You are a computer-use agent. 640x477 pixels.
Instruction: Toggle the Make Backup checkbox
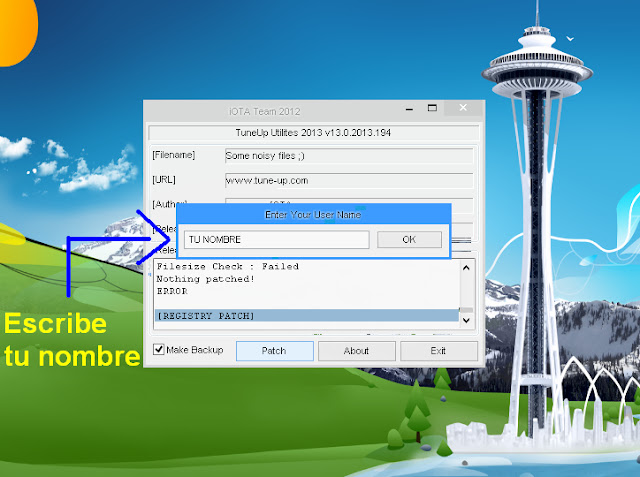pos(158,349)
